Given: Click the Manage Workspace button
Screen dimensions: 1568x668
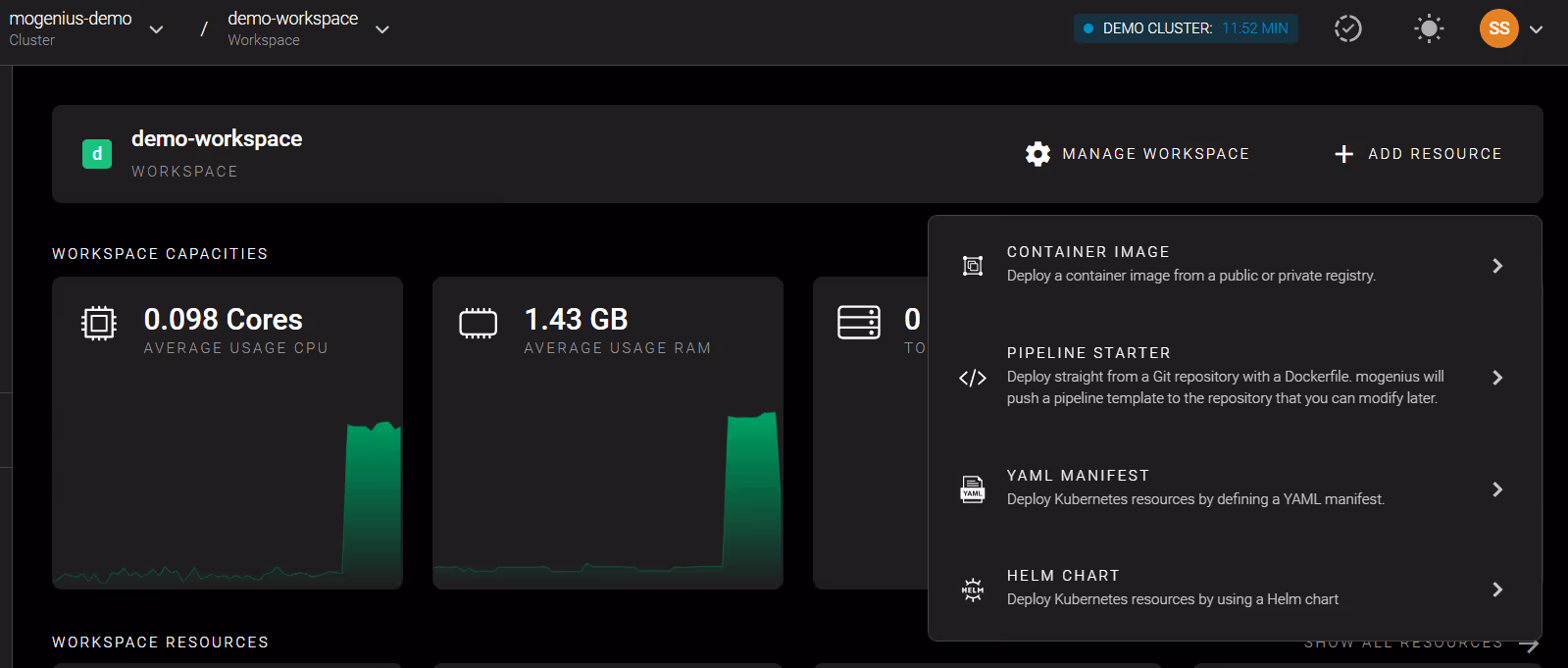Looking at the screenshot, I should [1138, 154].
